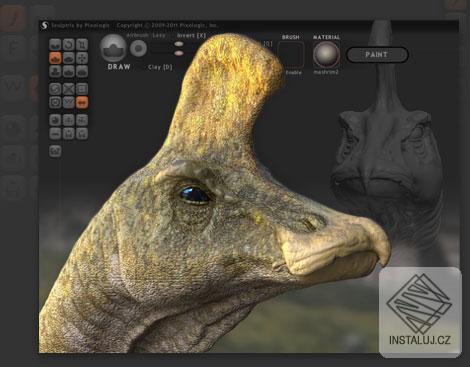Click the lower oval slider handle
470x367 pixels.
tap(179, 53)
